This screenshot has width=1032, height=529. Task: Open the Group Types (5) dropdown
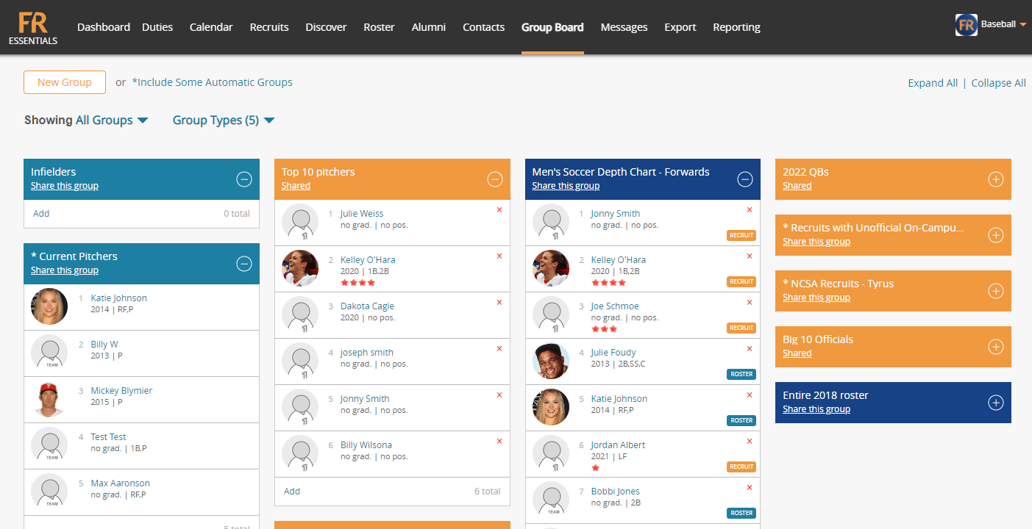point(223,120)
